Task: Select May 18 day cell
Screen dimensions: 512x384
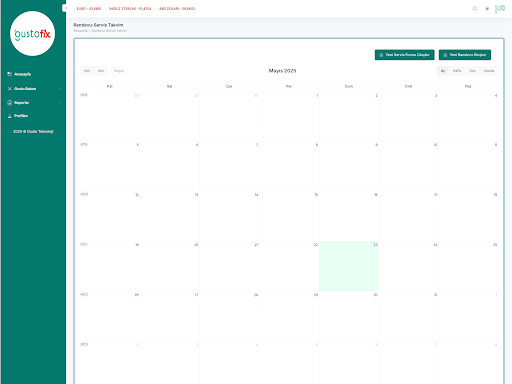Action: [x=468, y=217]
